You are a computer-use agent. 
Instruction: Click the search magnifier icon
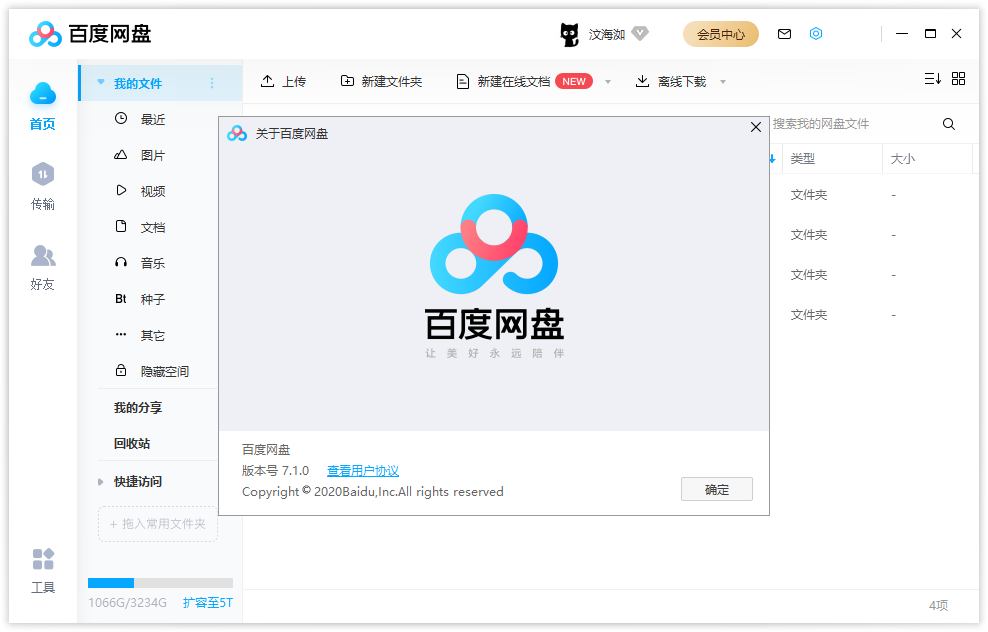pos(948,124)
